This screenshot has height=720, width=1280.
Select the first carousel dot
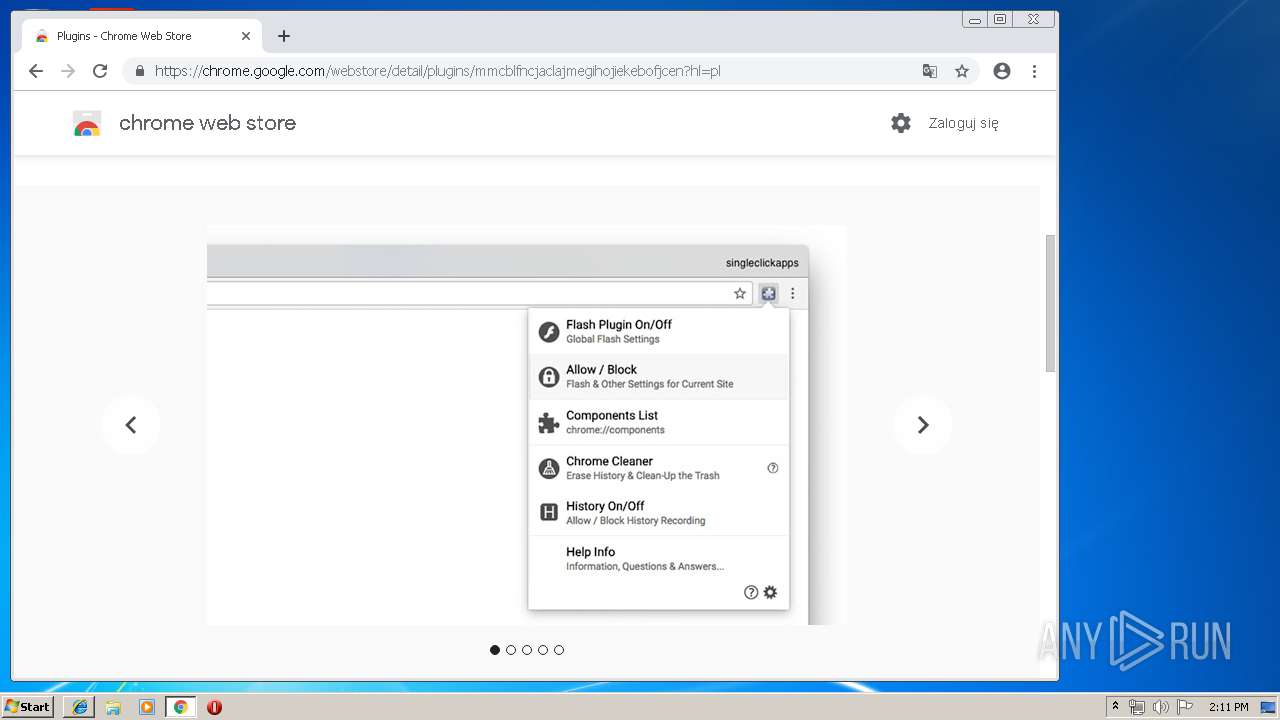495,650
